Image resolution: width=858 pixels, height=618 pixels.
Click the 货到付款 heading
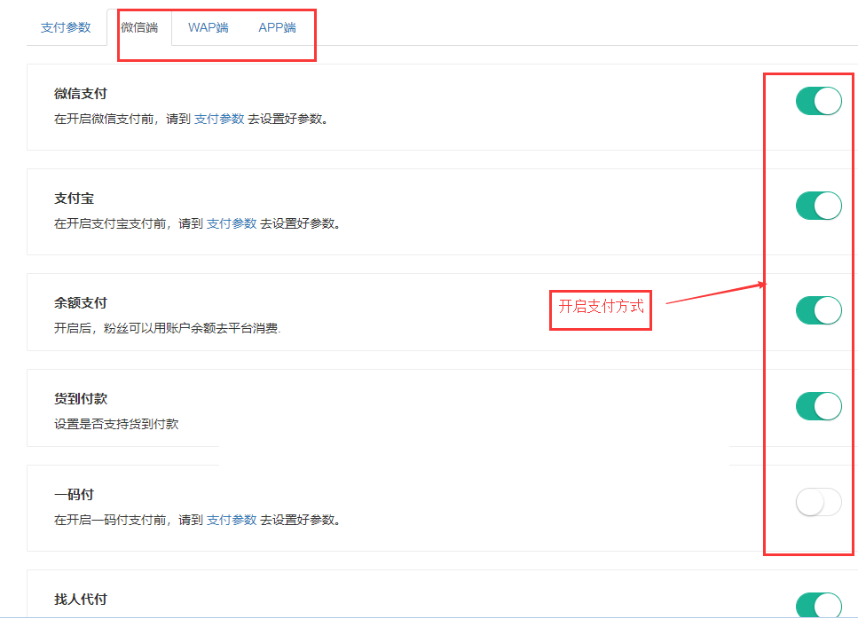pyautogui.click(x=80, y=398)
